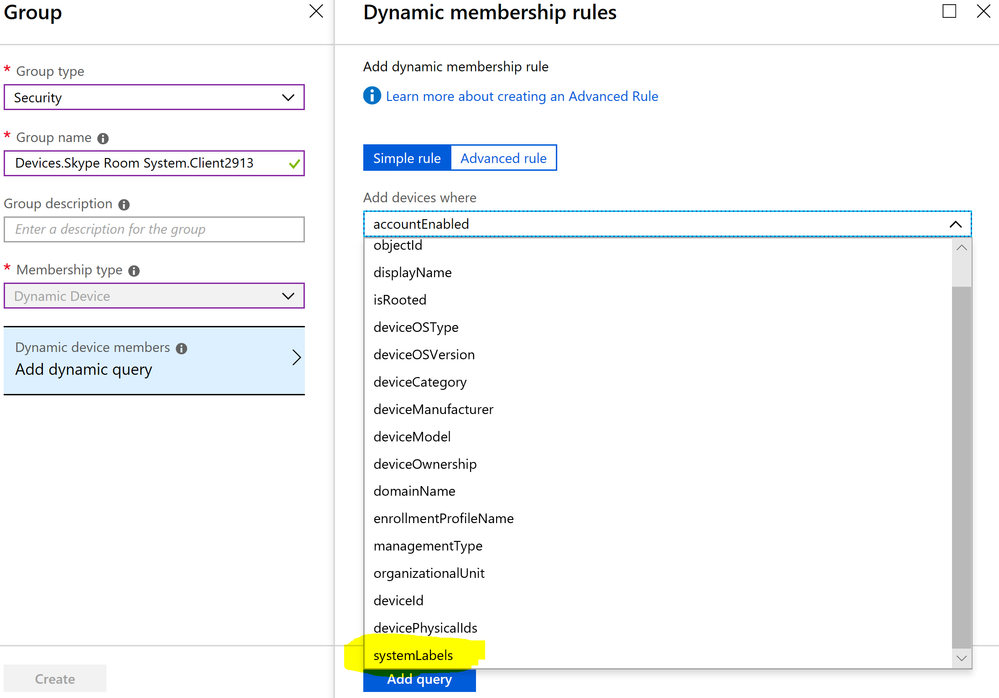This screenshot has height=698, width=999.
Task: Click info icon beside Dynamic device members
Action: coord(181,349)
